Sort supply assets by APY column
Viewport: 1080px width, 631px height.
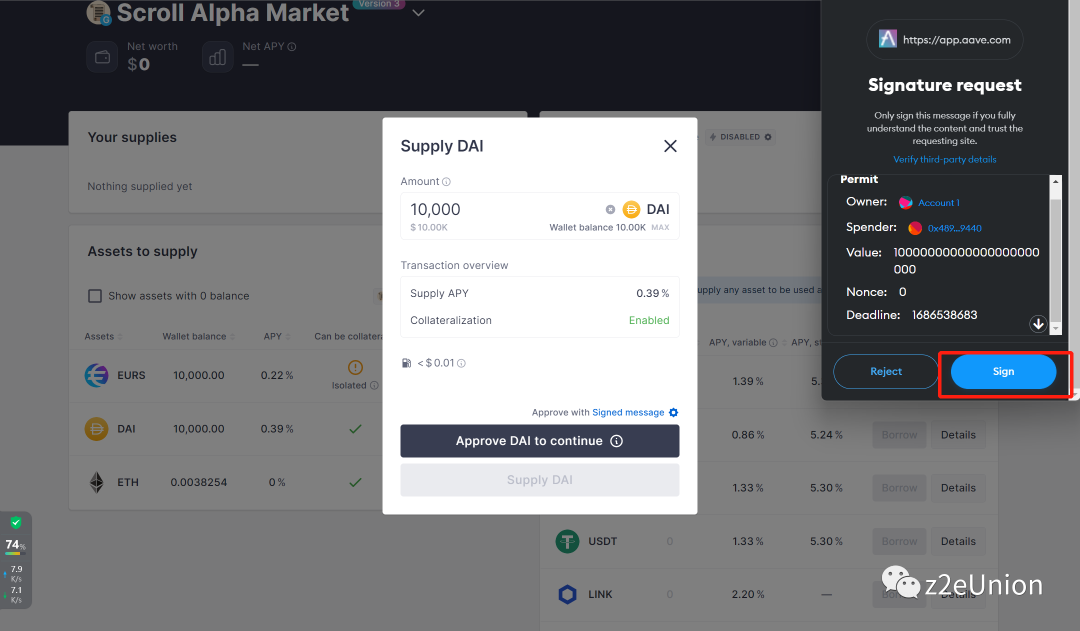(x=273, y=337)
